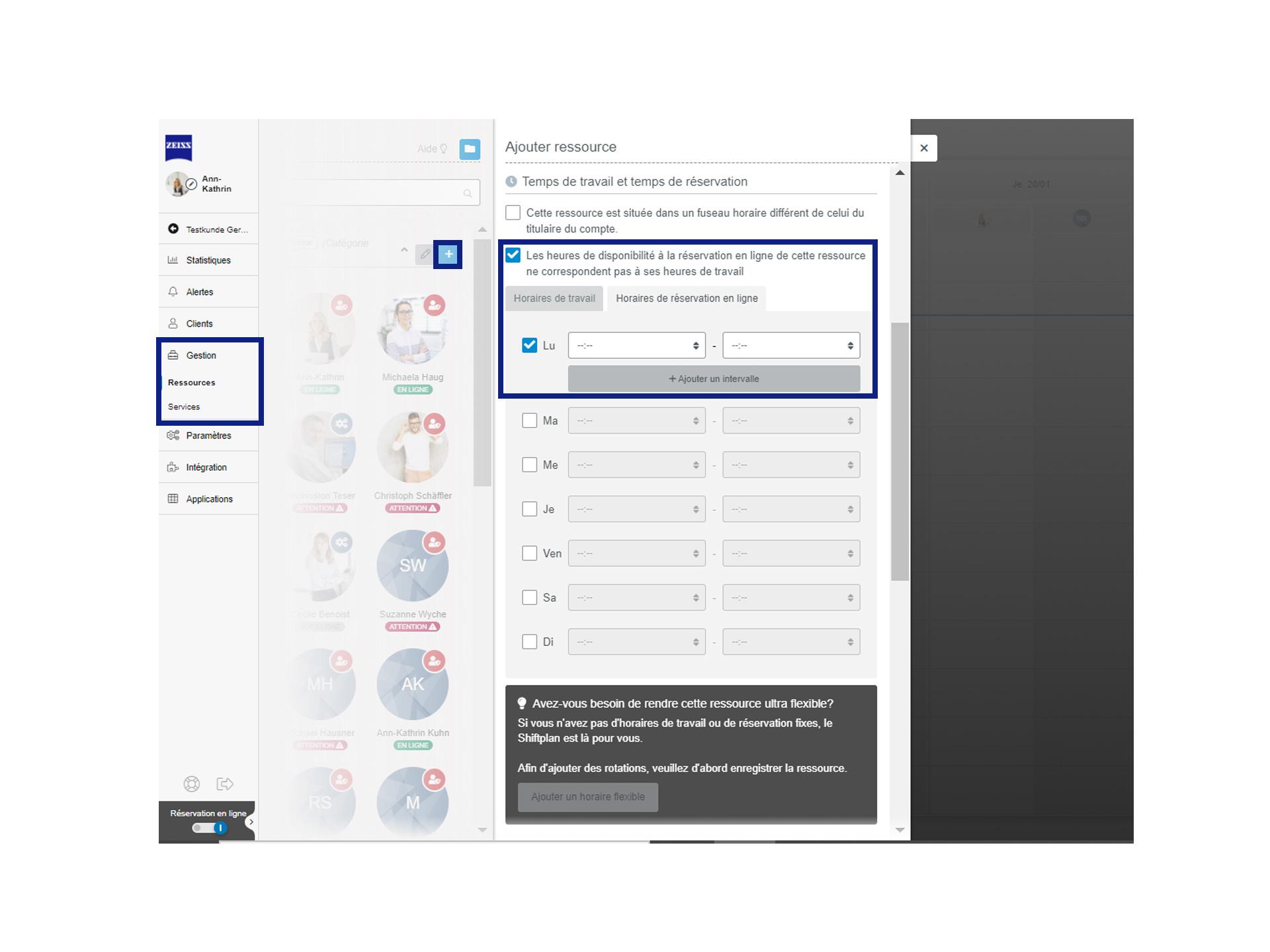Check the Je day checkbox
This screenshot has width=1270, height=952.
click(529, 509)
